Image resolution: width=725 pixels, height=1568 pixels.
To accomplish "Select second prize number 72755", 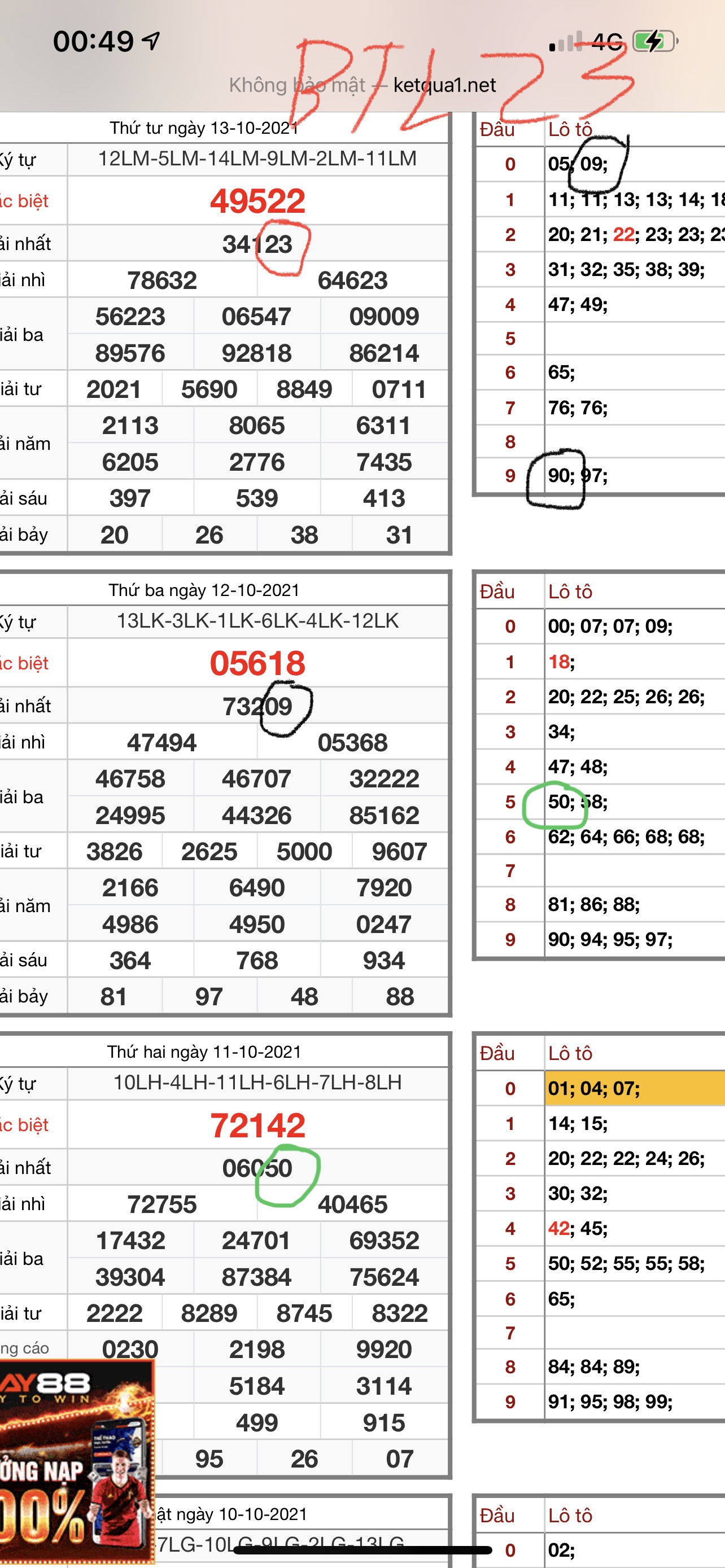I will tap(162, 1204).
